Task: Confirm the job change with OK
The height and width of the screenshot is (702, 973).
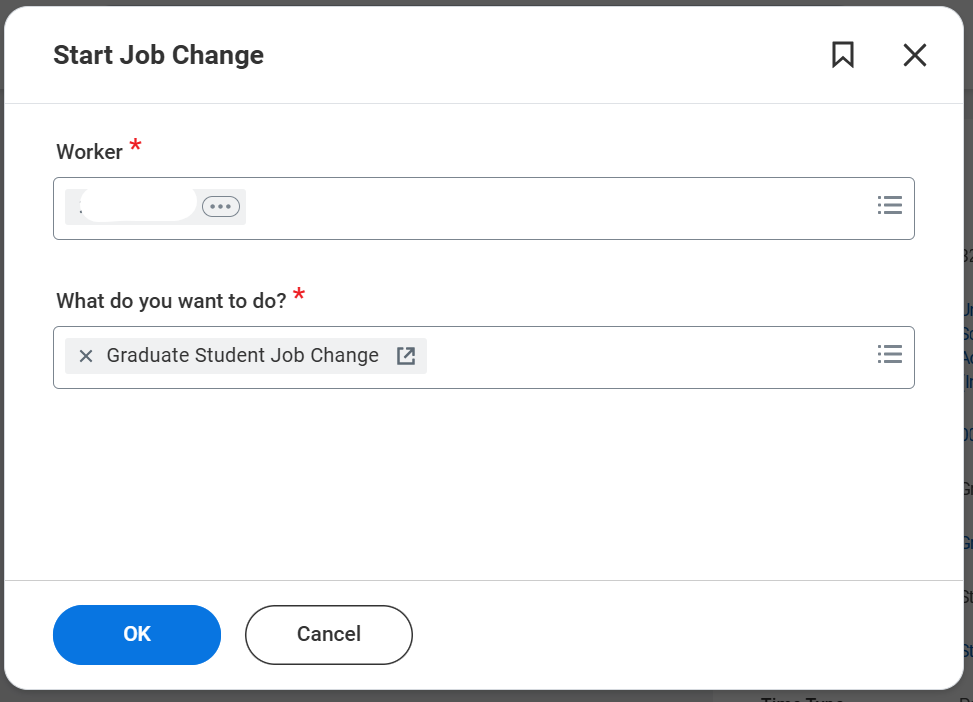Action: 137,634
